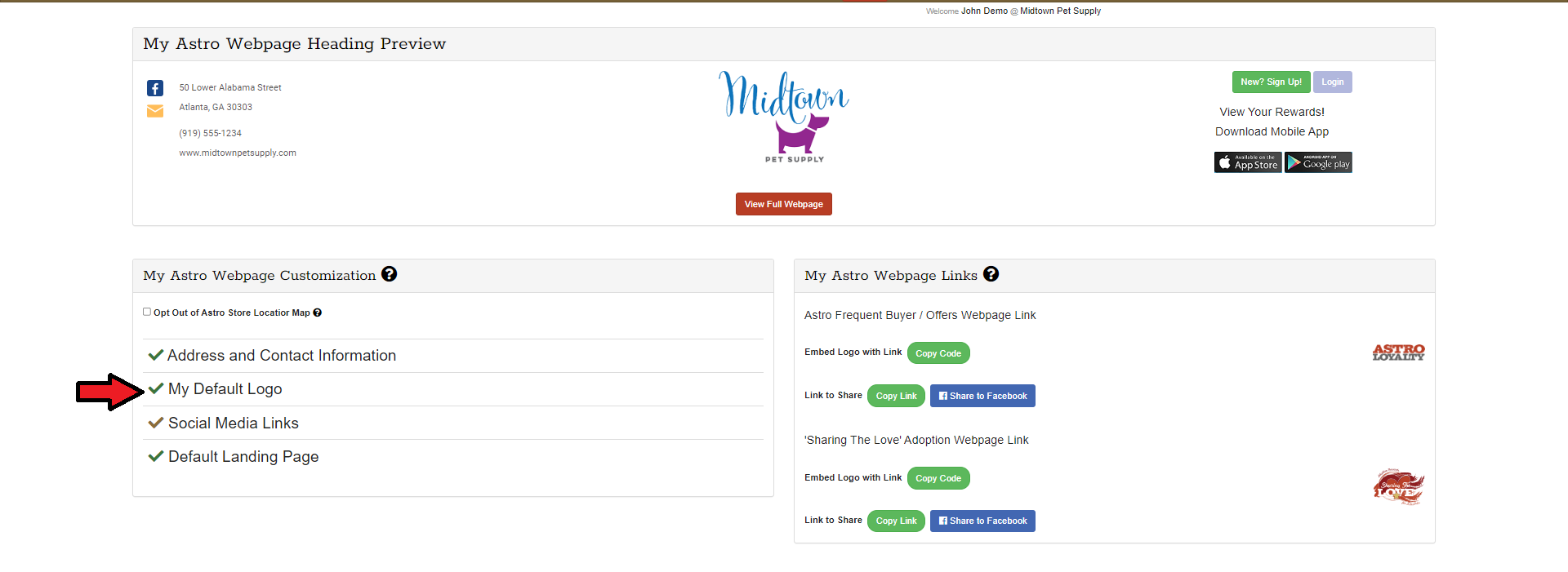Image resolution: width=1568 pixels, height=572 pixels.
Task: Click the Apple App Store badge
Action: point(1247,162)
